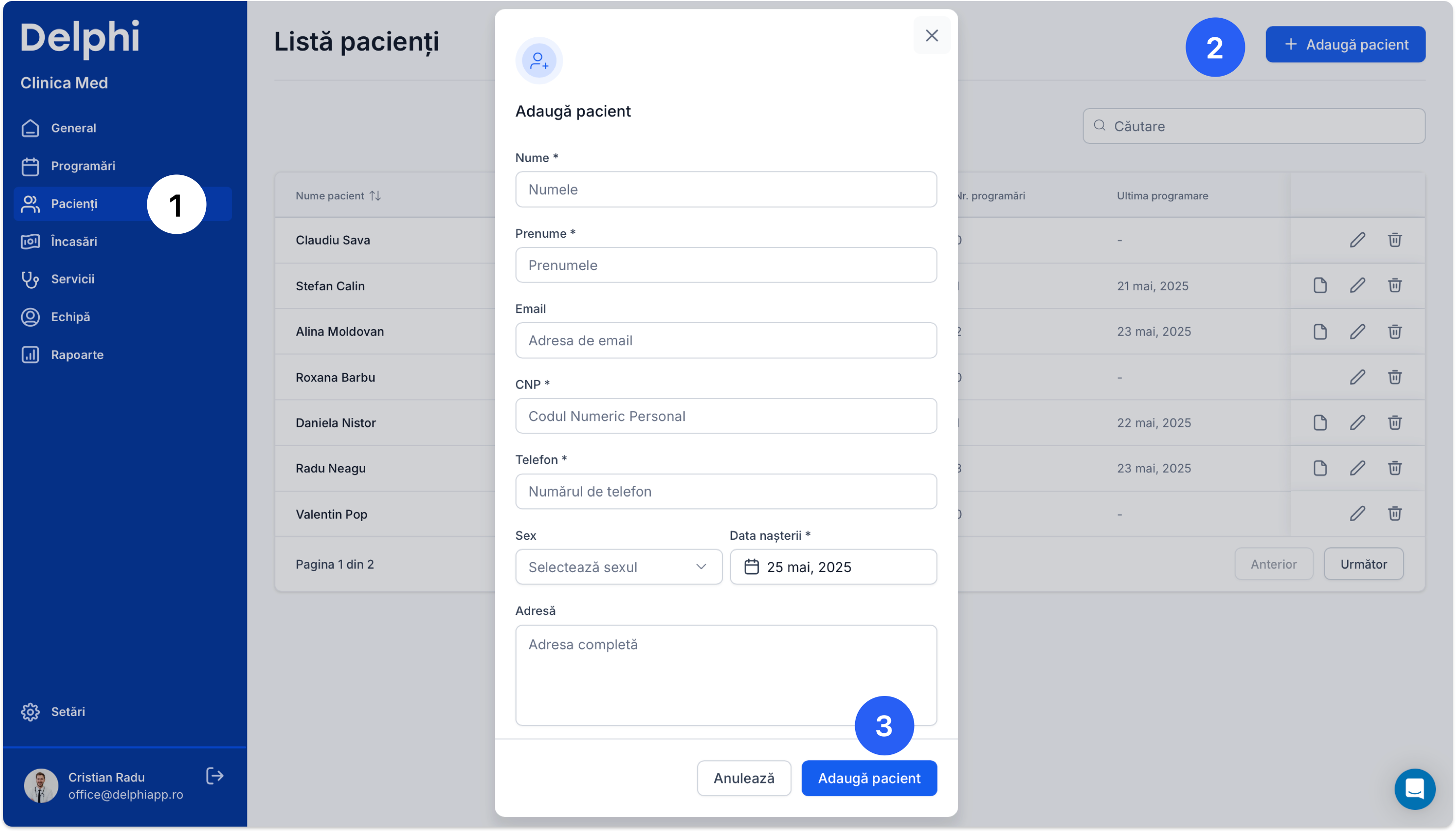This screenshot has width=1456, height=832.
Task: Click the logout icon beside Cristian Radu
Action: point(215,776)
